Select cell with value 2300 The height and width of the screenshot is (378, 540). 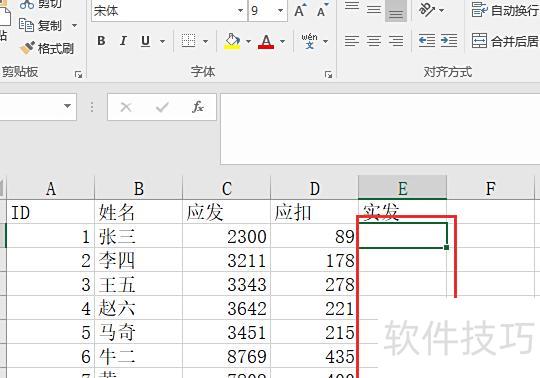click(x=227, y=236)
